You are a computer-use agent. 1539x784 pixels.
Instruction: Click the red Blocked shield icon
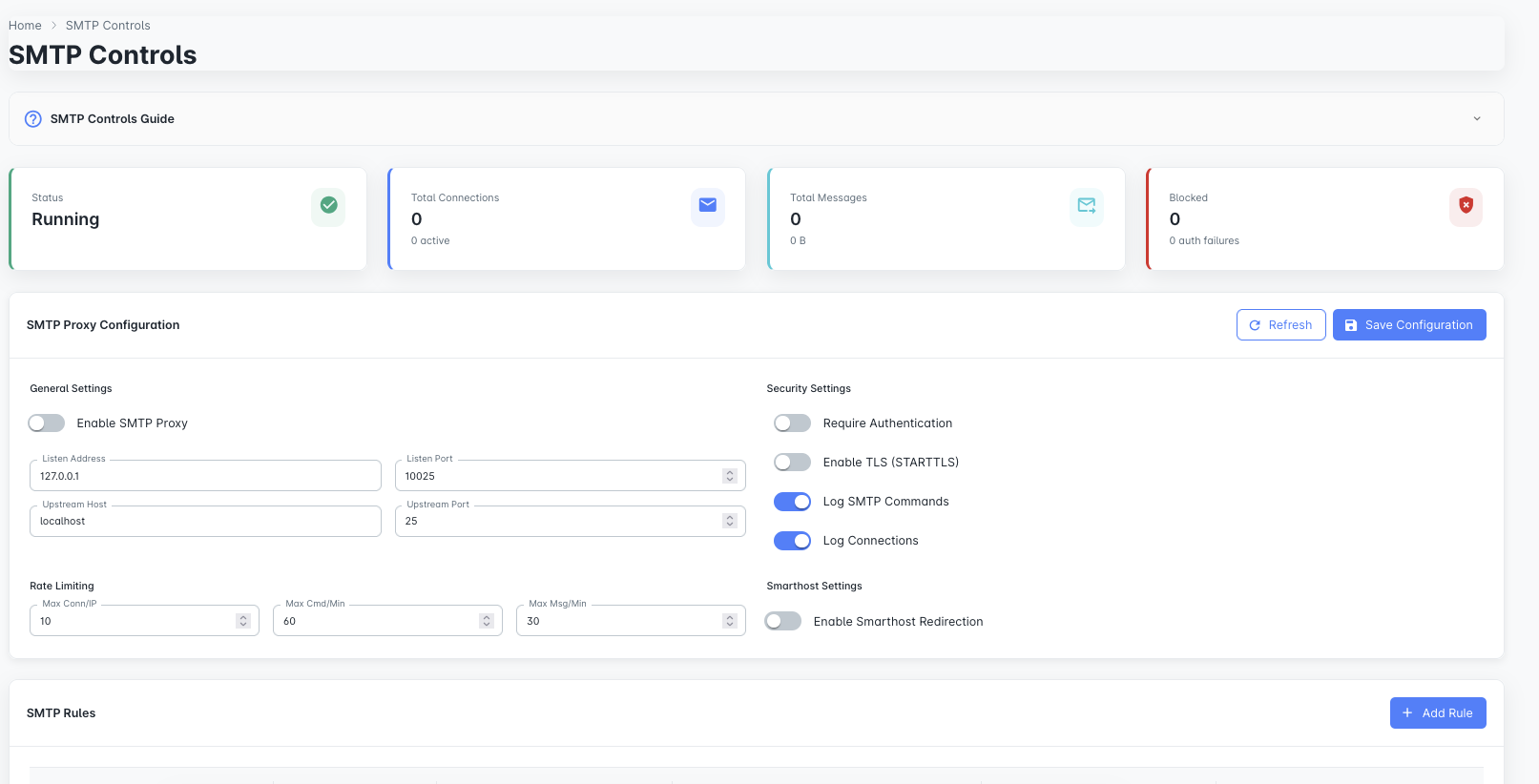coord(1466,205)
